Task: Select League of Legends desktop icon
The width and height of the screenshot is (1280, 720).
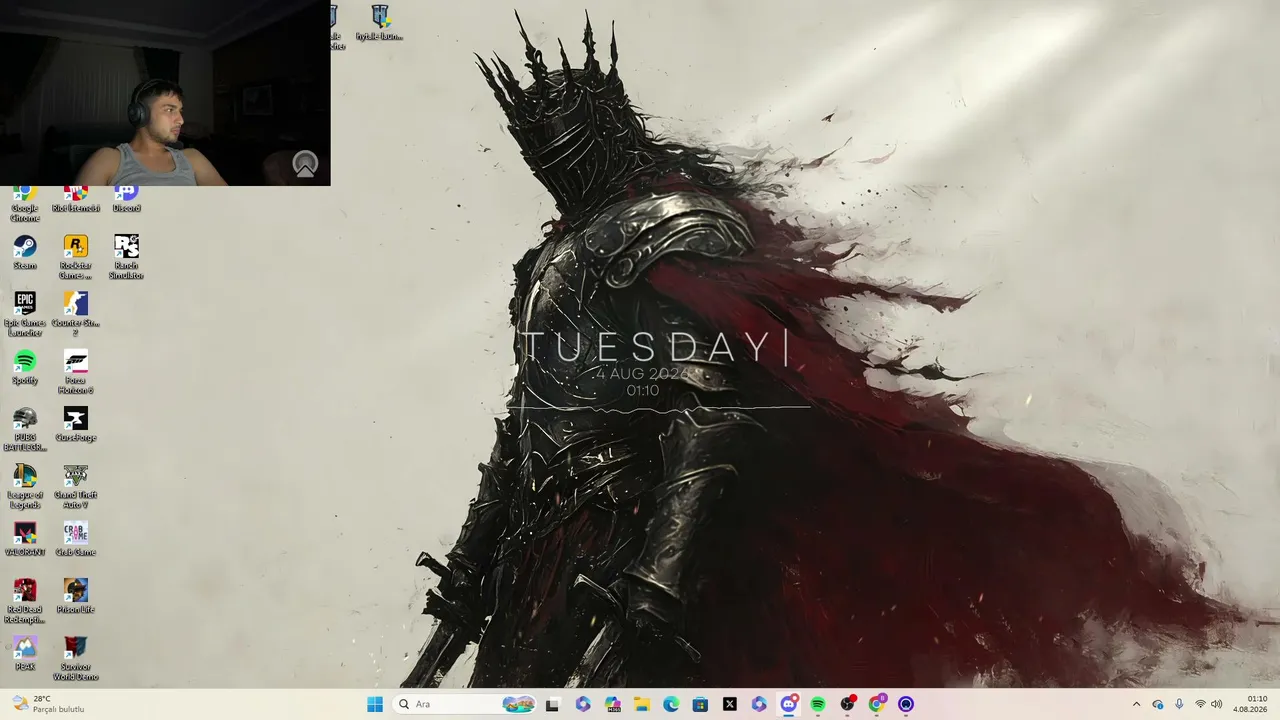Action: (x=25, y=487)
